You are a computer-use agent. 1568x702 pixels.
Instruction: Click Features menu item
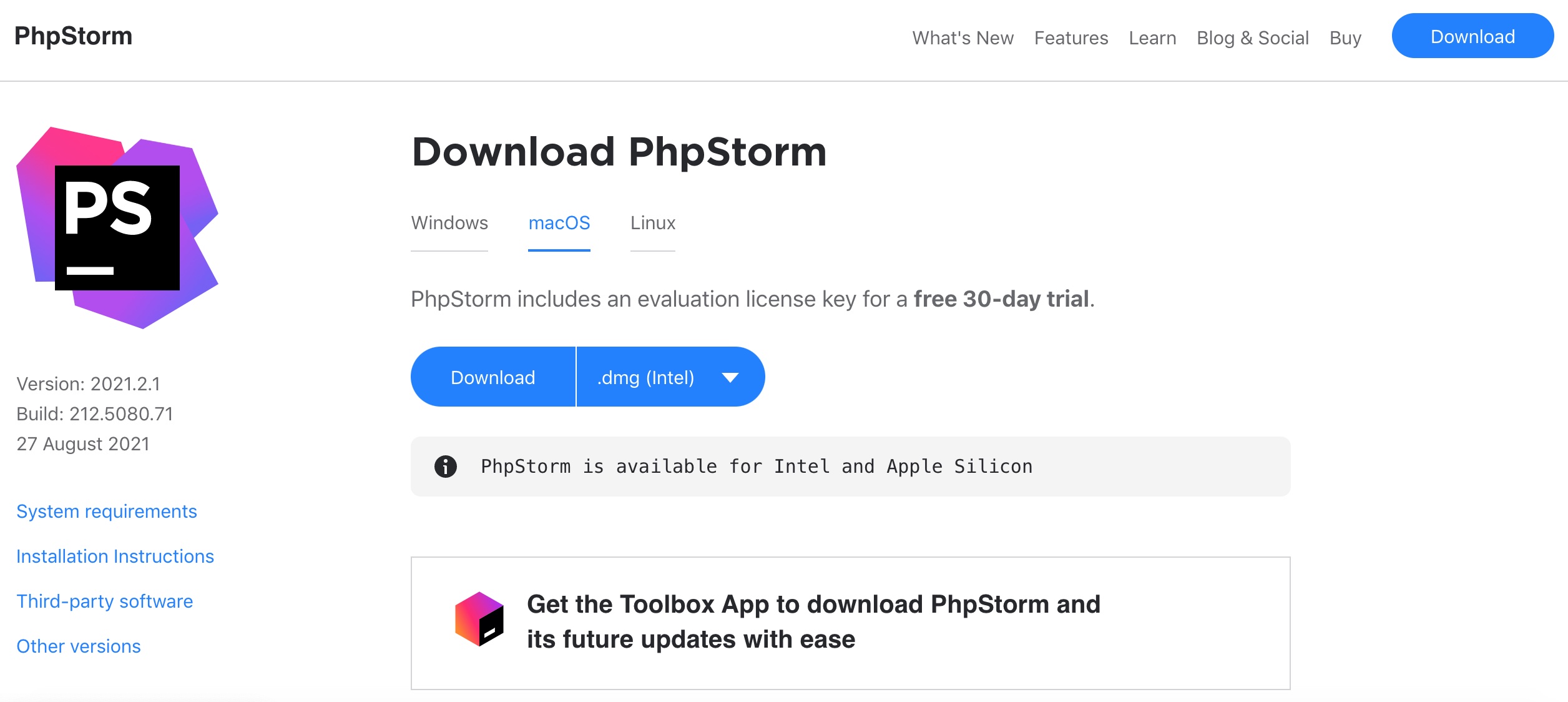click(1072, 37)
